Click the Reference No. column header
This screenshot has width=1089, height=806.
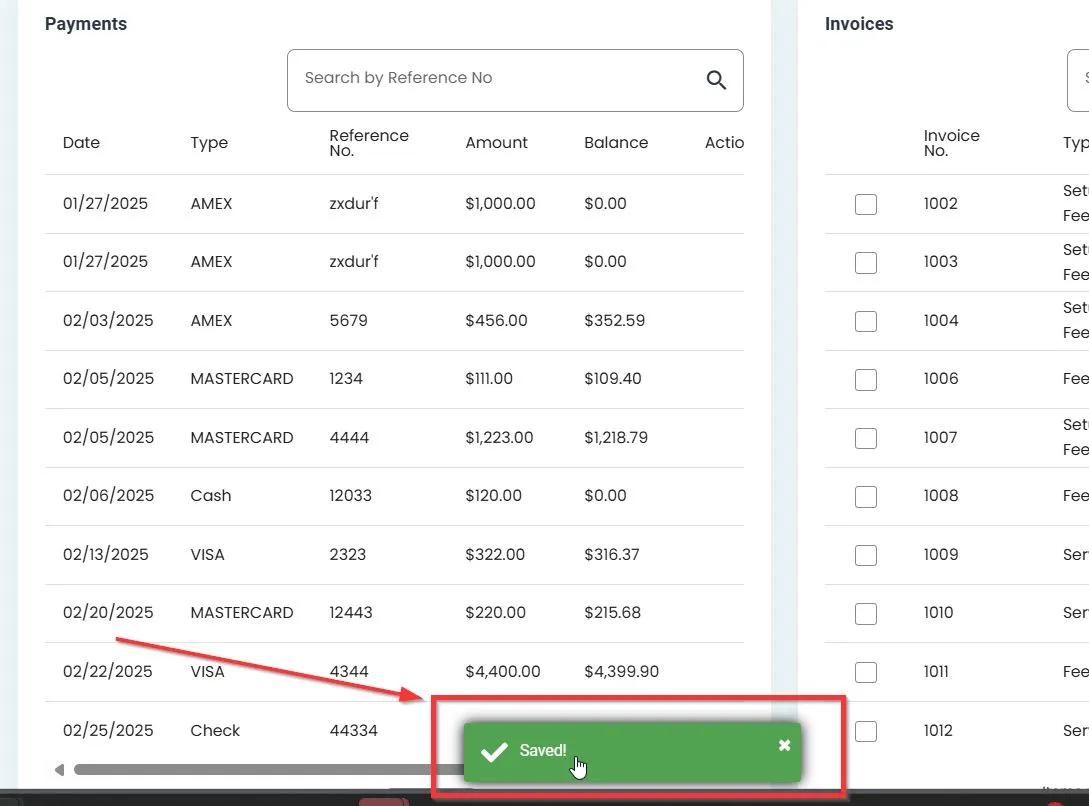(x=368, y=143)
